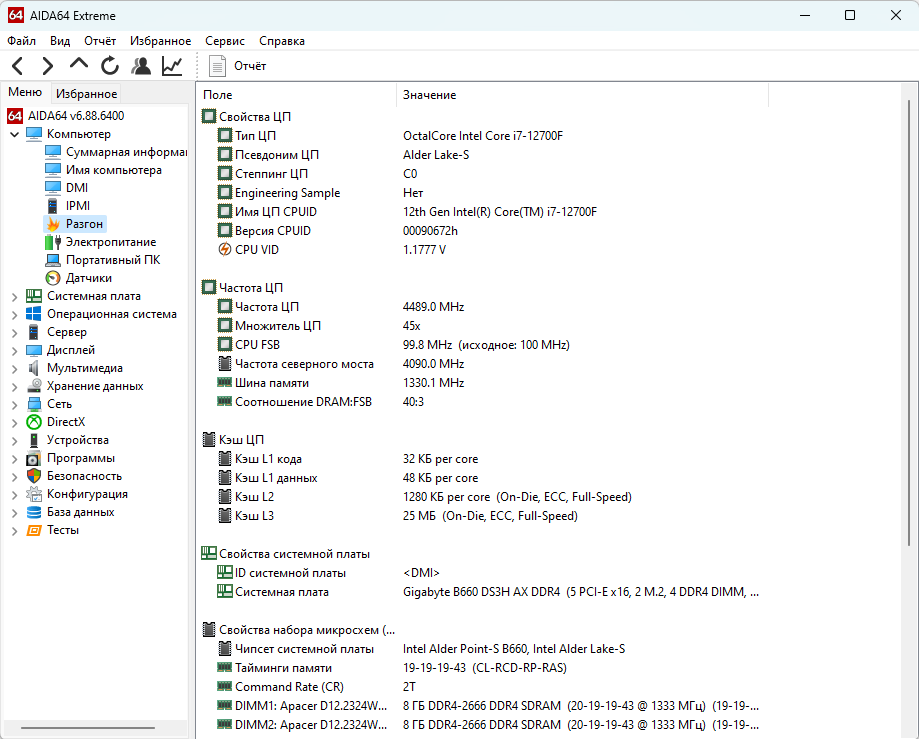Open Суммарная информация via its icon

pyautogui.click(x=53, y=151)
